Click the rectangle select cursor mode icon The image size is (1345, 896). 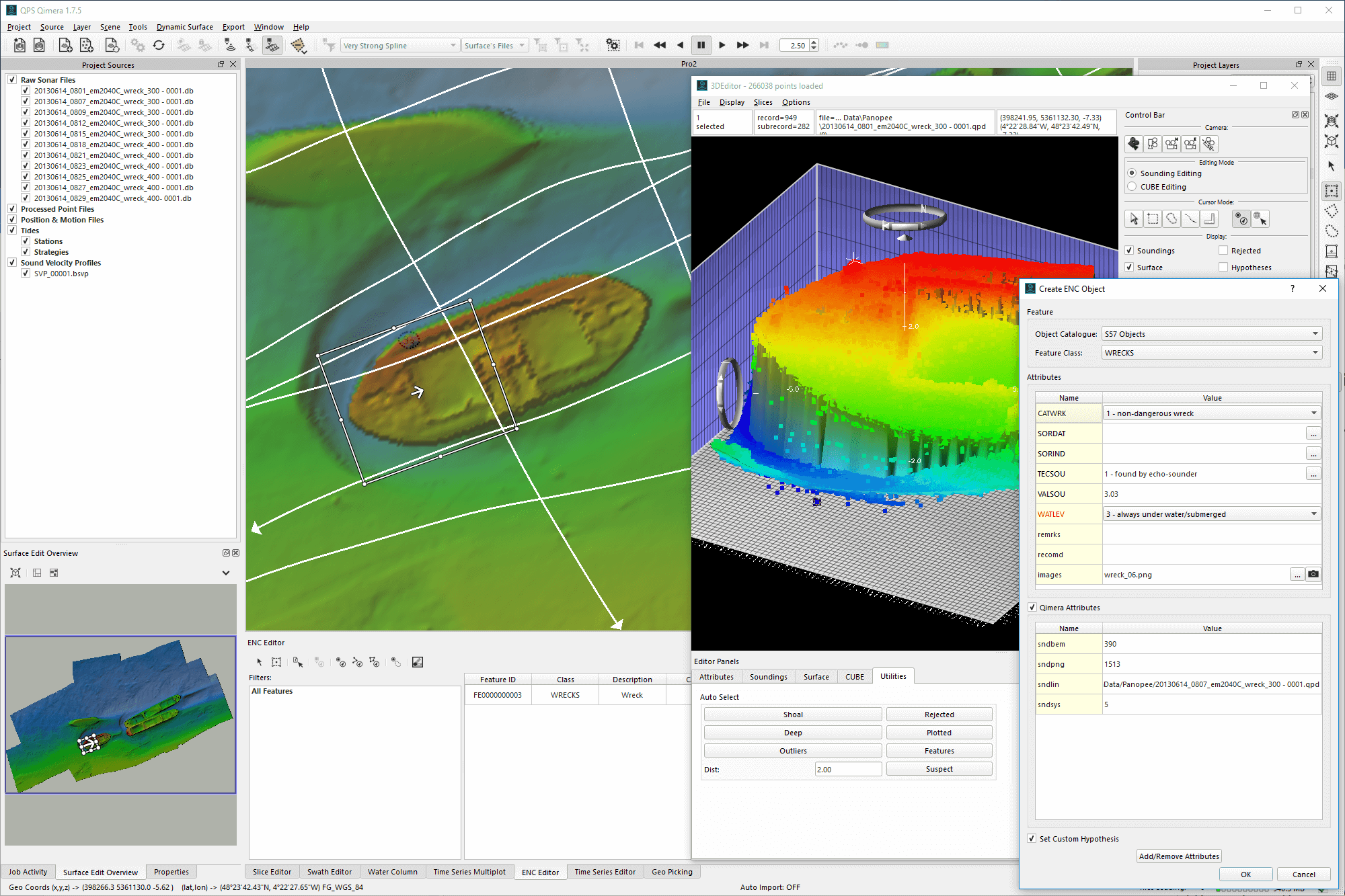[1153, 218]
